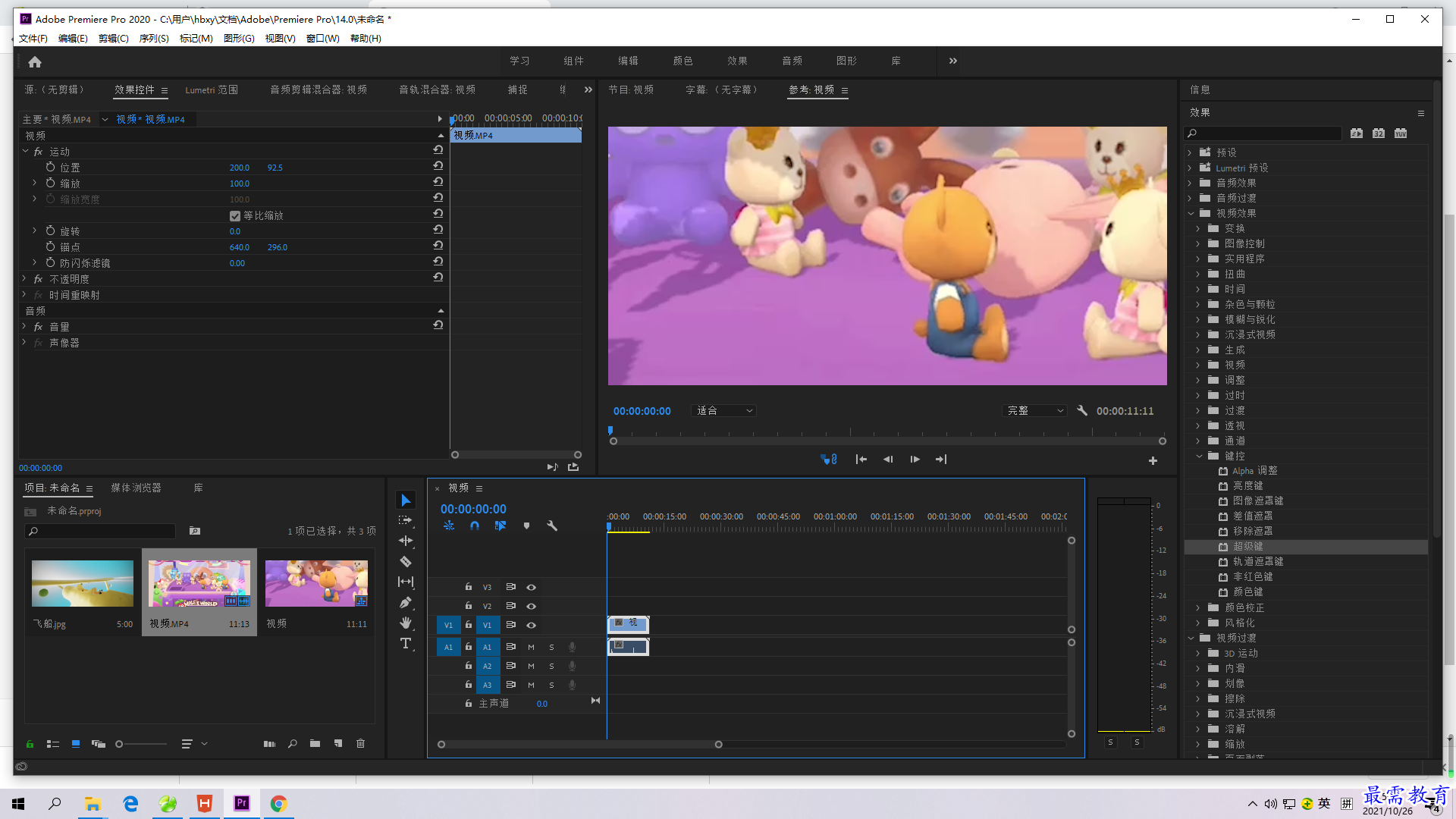The width and height of the screenshot is (1456, 819).
Task: Step back one frame
Action: point(888,459)
